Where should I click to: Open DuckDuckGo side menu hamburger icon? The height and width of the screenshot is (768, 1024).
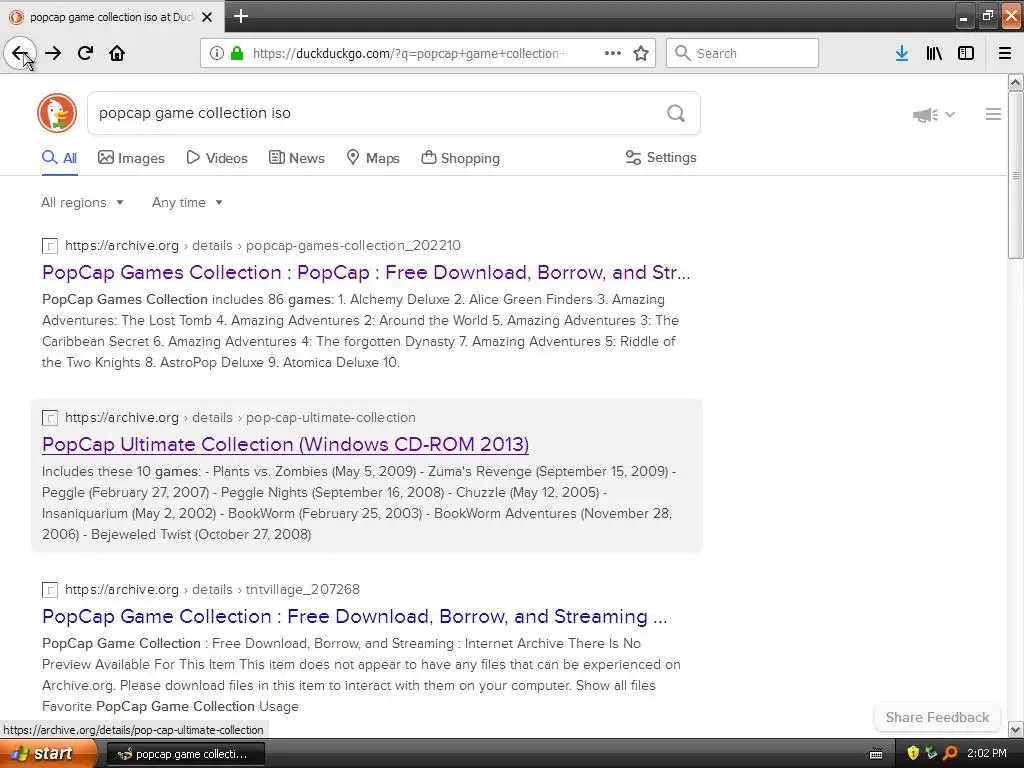[x=993, y=114]
